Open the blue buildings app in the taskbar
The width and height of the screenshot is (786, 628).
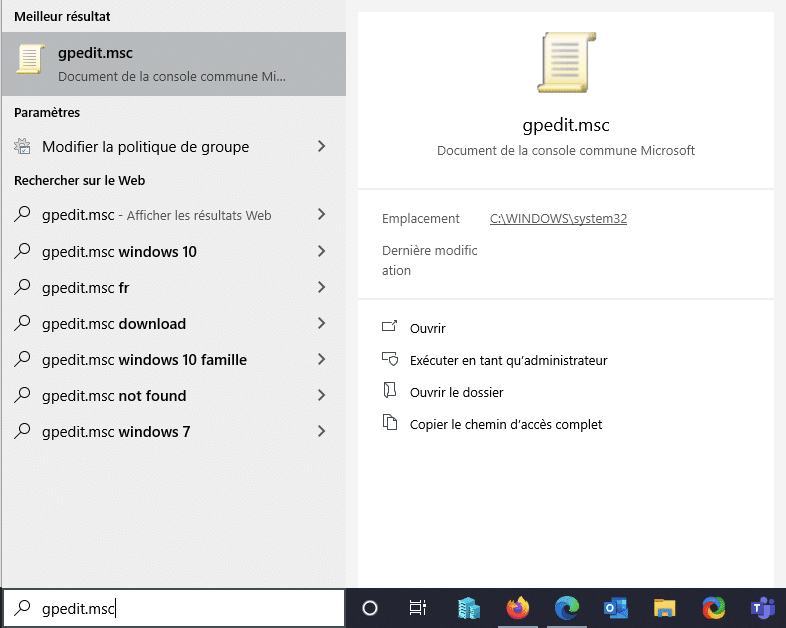[x=468, y=607]
